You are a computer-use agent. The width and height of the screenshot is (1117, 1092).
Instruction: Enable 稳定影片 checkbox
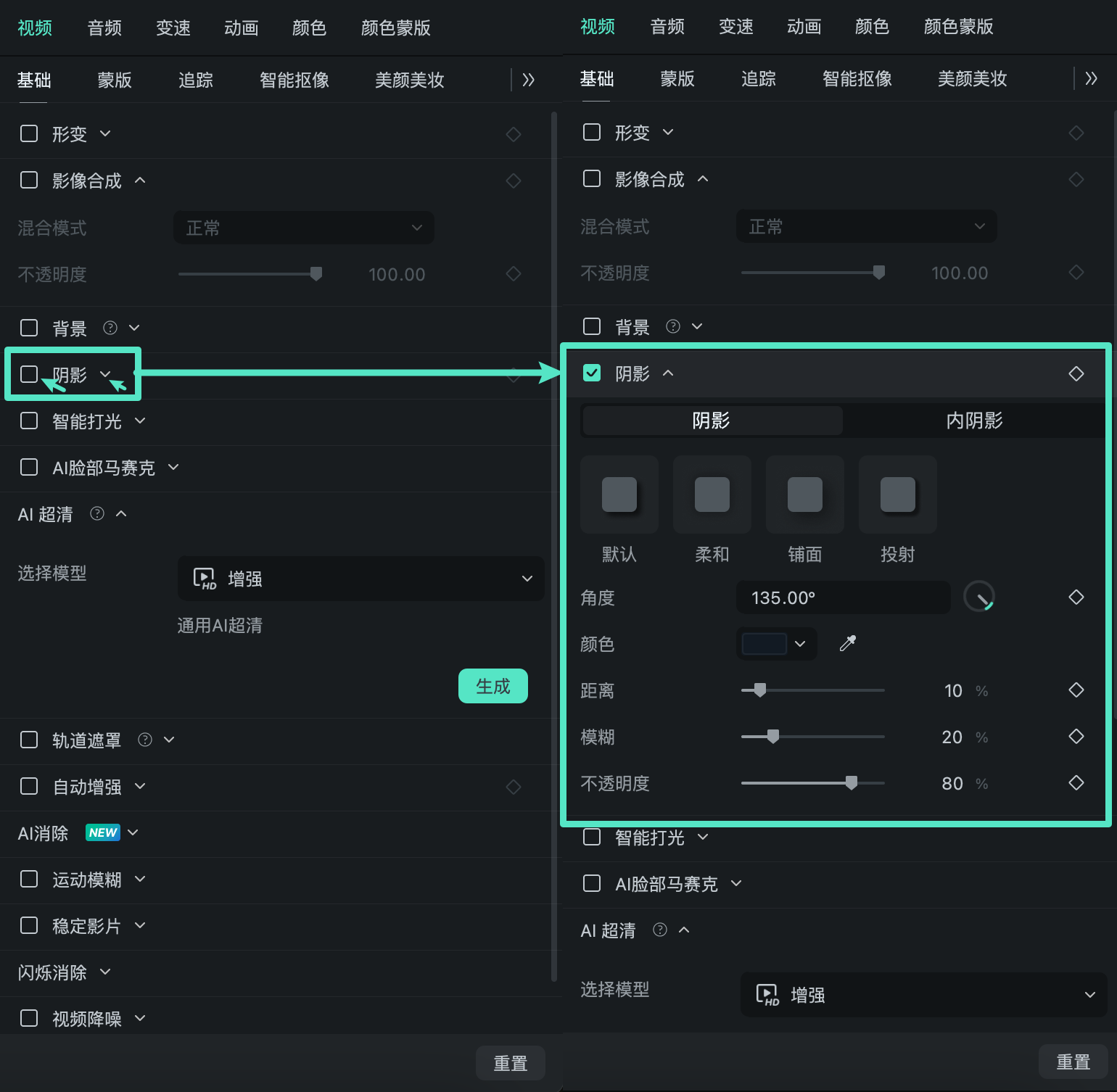(x=29, y=925)
